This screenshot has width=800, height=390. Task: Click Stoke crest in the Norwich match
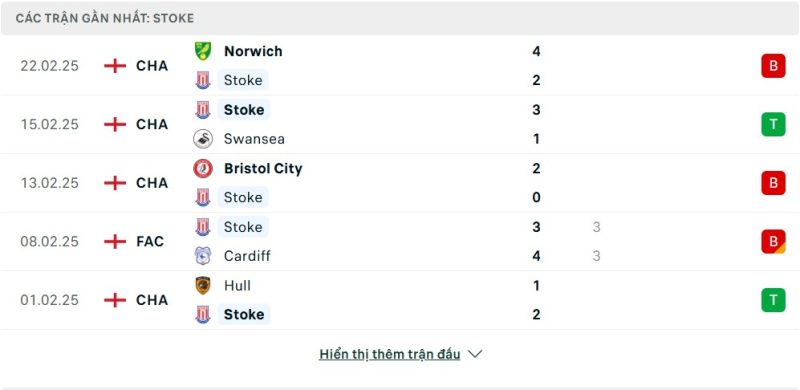(x=203, y=80)
